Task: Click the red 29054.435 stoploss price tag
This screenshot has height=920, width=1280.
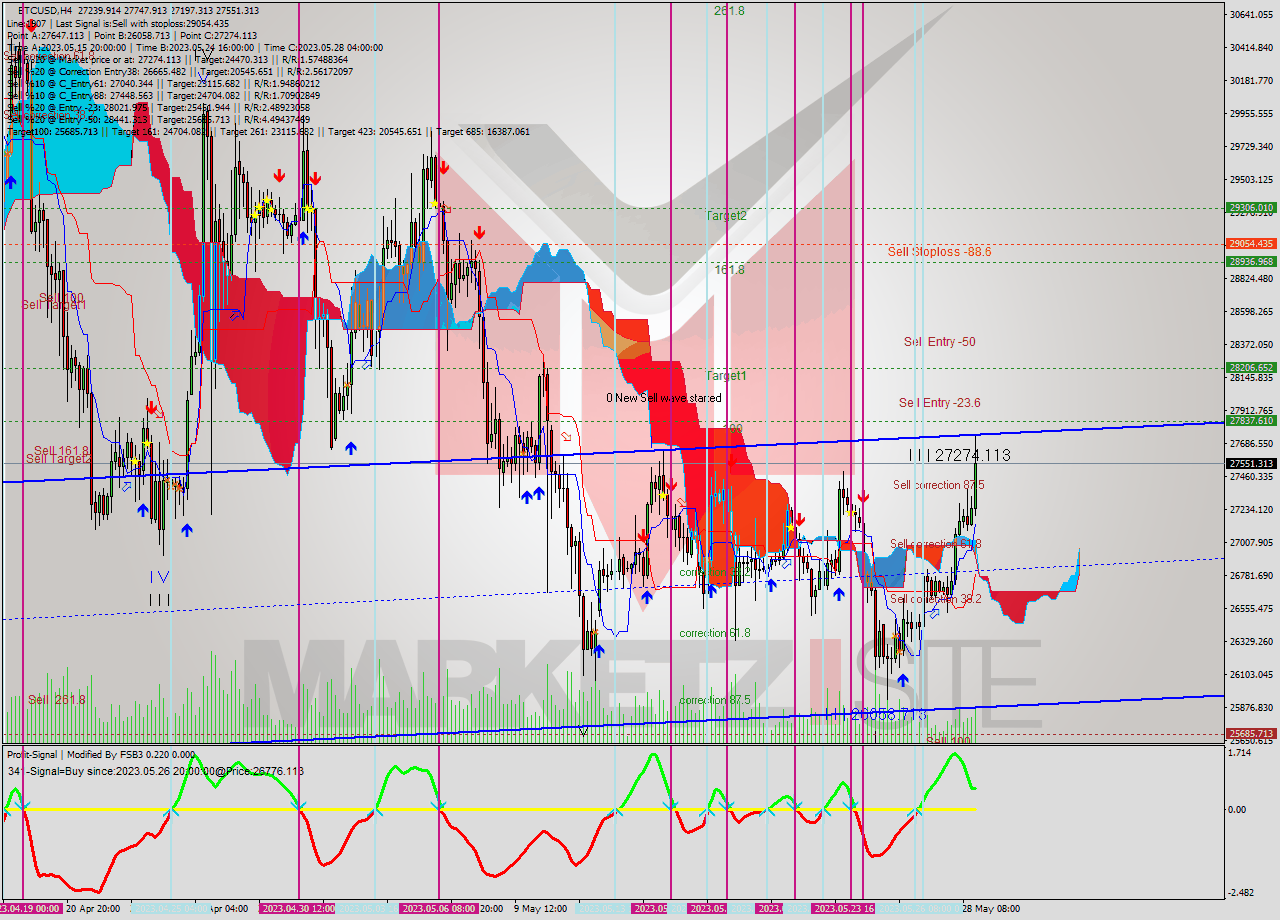Action: pyautogui.click(x=1251, y=243)
